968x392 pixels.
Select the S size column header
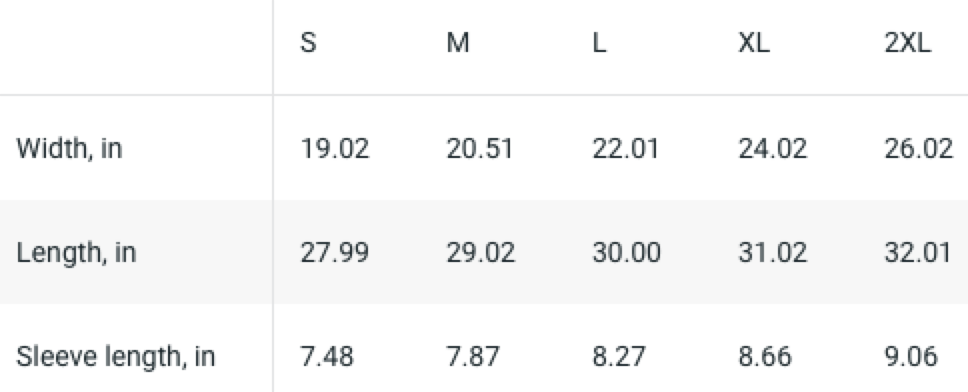click(x=308, y=43)
